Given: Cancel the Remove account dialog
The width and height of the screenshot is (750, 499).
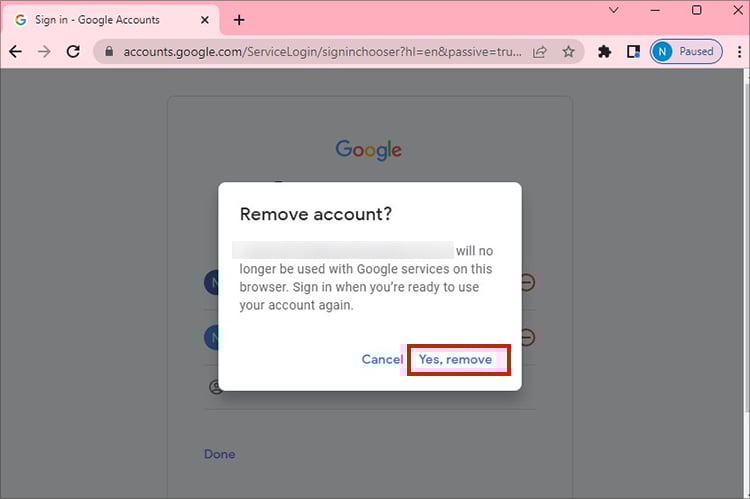Looking at the screenshot, I should tap(382, 359).
